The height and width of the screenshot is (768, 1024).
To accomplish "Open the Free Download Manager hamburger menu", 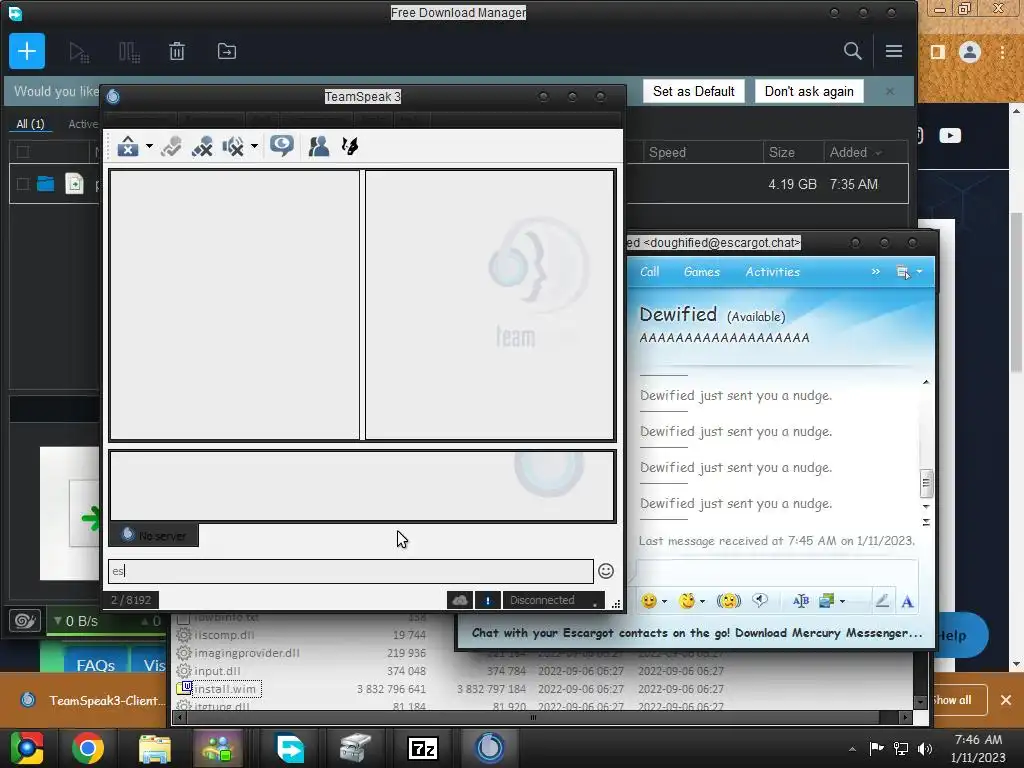I will [x=894, y=51].
